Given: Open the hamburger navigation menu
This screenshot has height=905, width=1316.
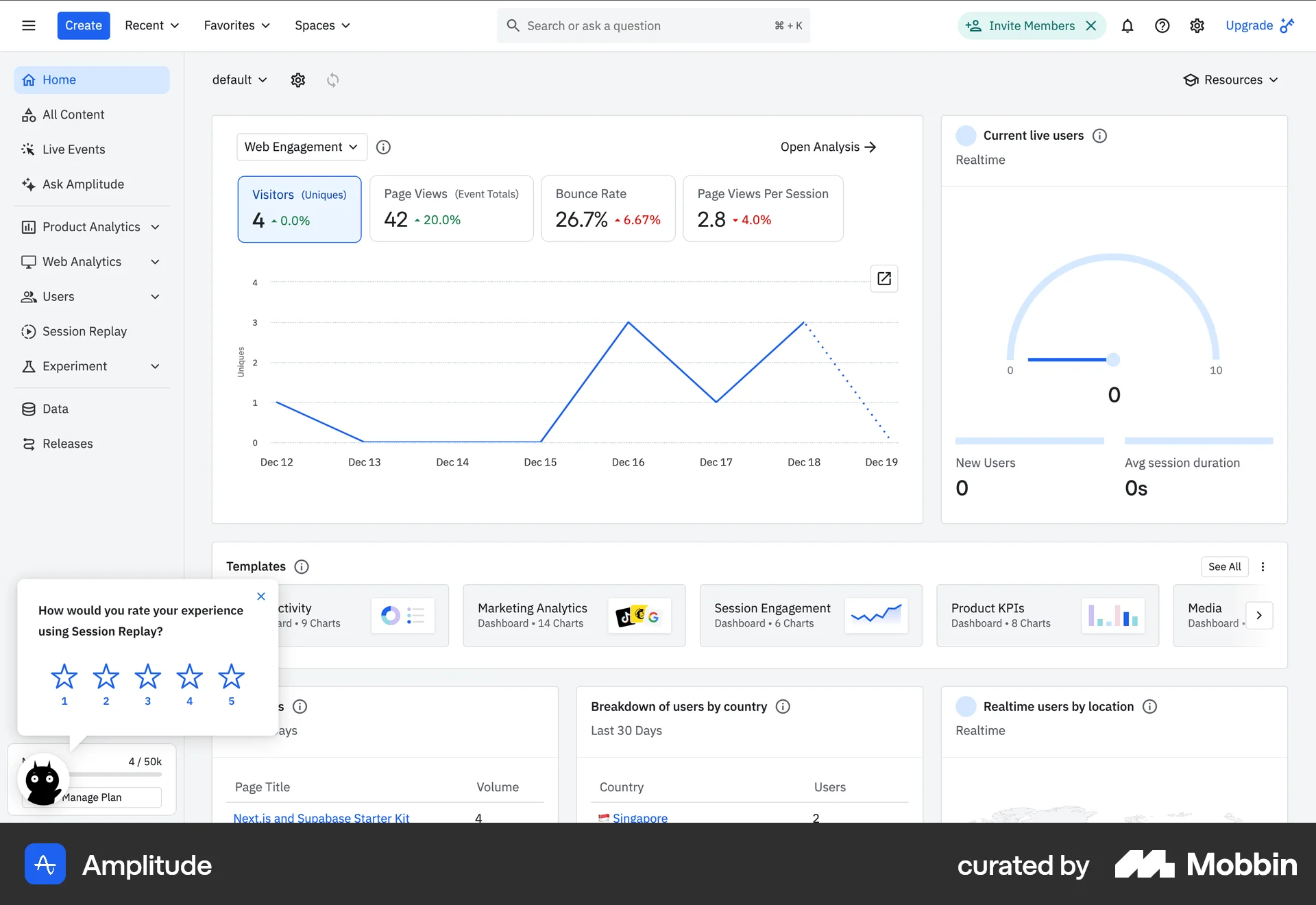Looking at the screenshot, I should coord(28,25).
